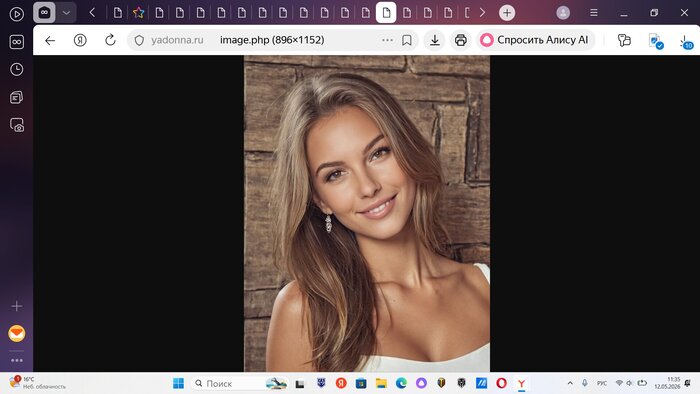Launch Microsoft Edge from the taskbar
Screen dimensions: 700x394
(401, 383)
